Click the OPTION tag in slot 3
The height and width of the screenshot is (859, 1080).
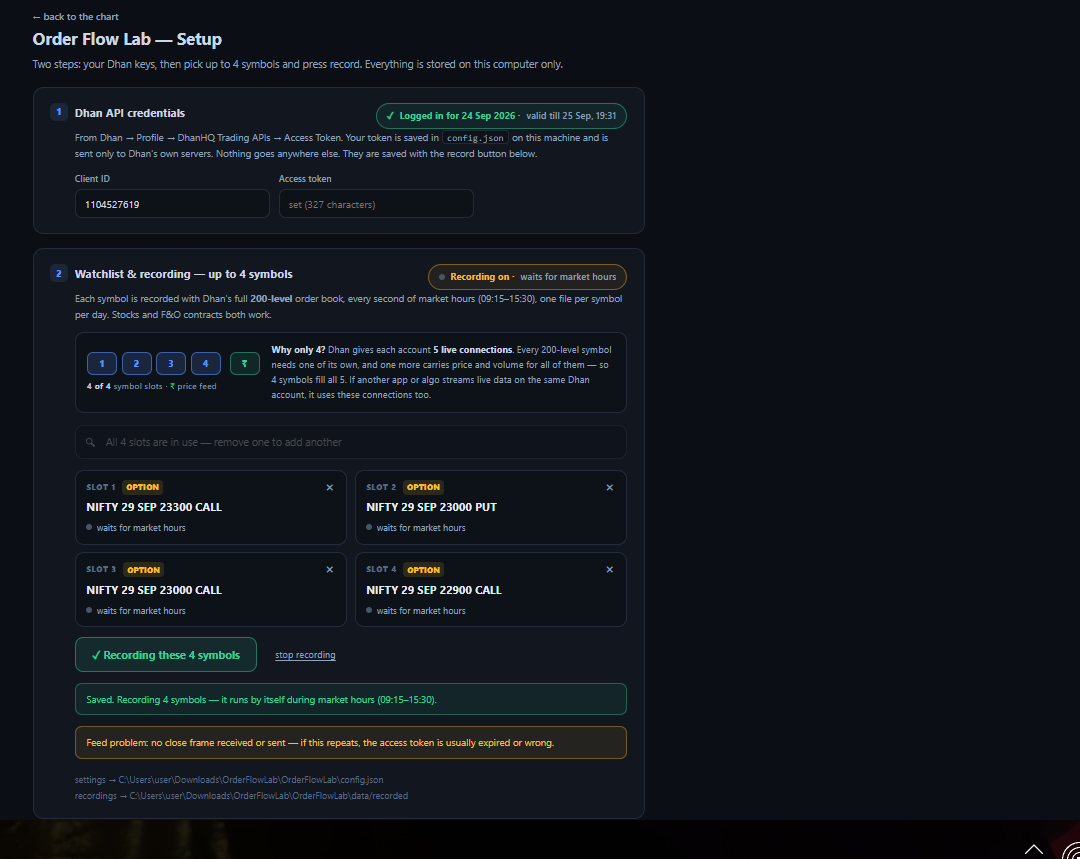(143, 570)
